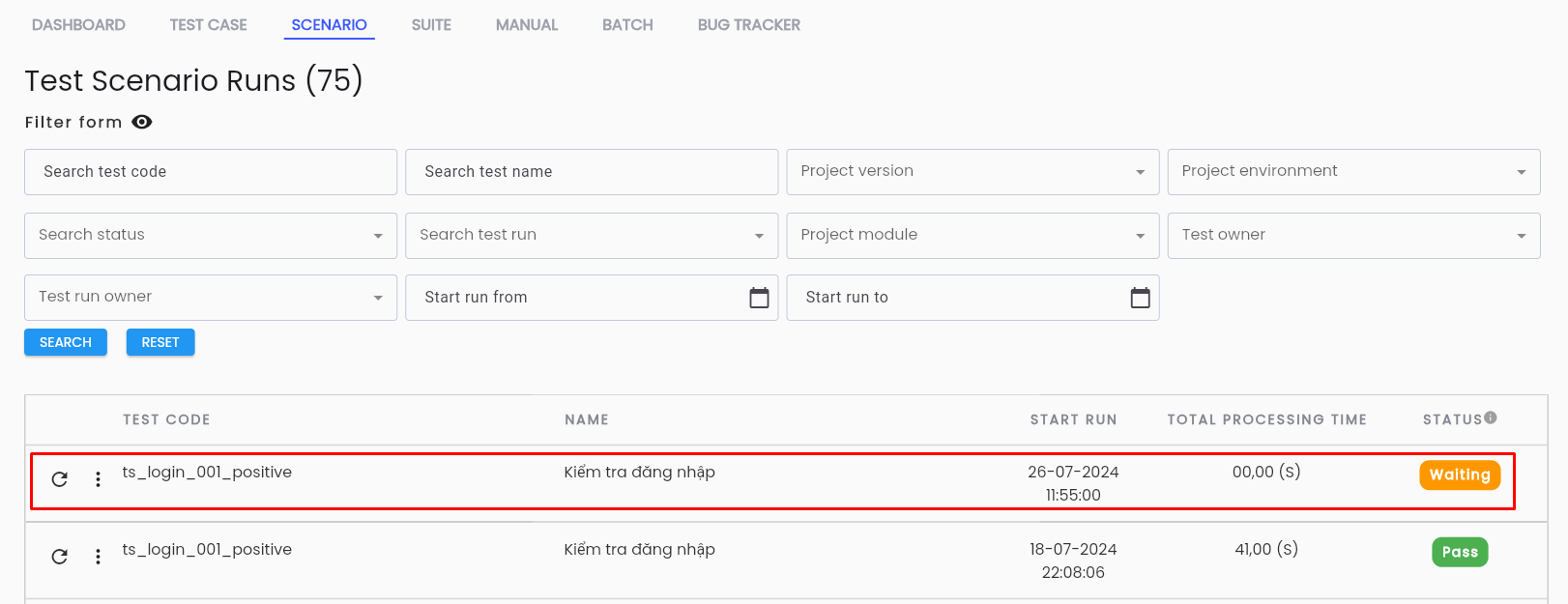The height and width of the screenshot is (604, 1568).
Task: Click rerun icon for the 26-07-2024 run
Action: point(60,479)
